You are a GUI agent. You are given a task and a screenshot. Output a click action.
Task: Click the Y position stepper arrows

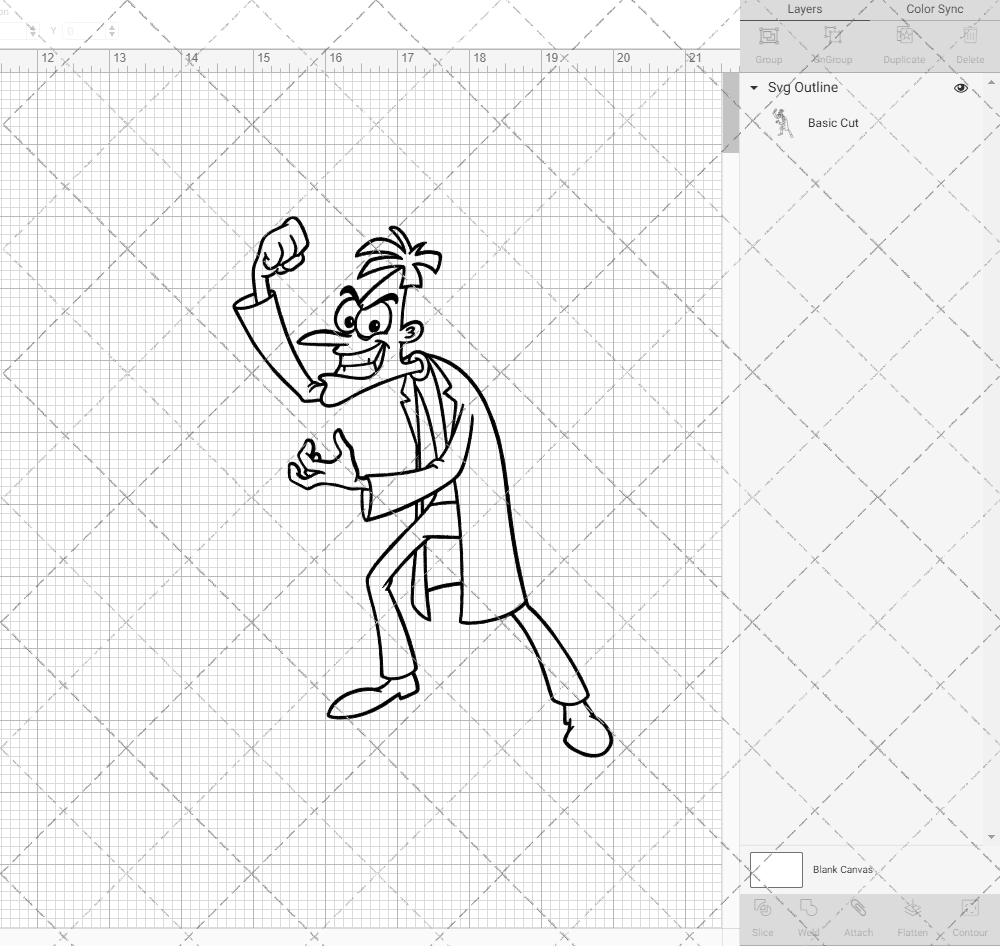click(x=112, y=31)
